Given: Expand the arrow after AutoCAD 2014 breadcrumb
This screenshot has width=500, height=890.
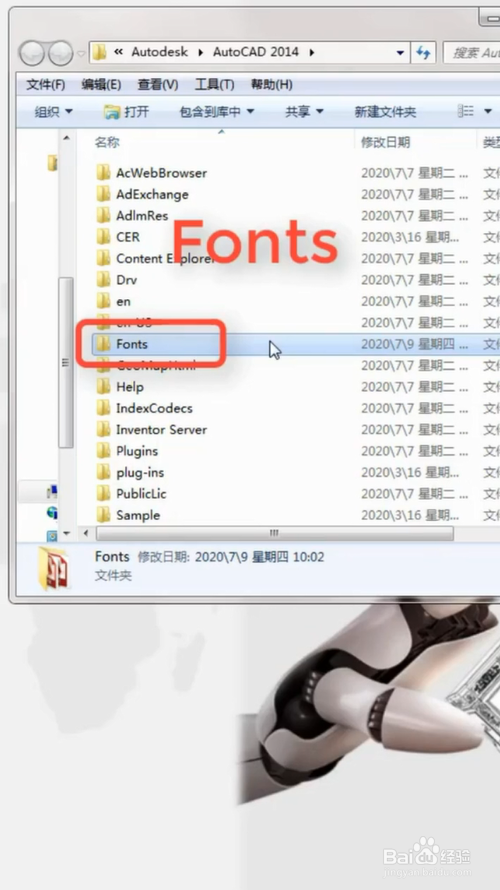Looking at the screenshot, I should click(x=312, y=53).
